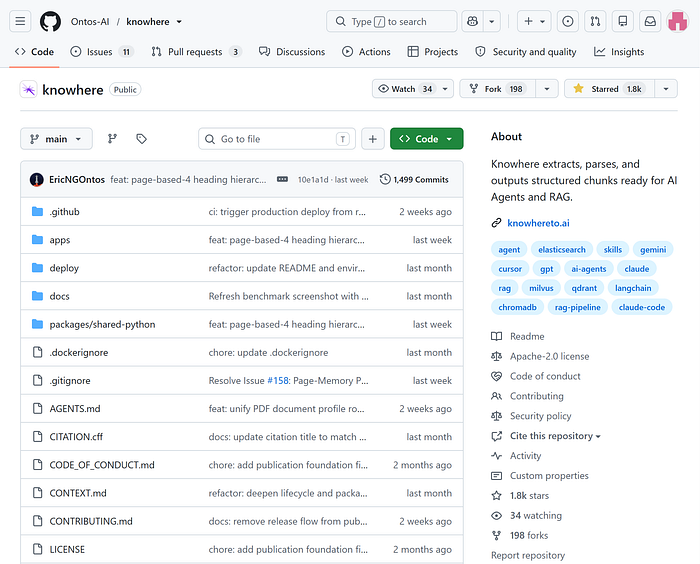Open the AGENTS.md file

(75, 409)
